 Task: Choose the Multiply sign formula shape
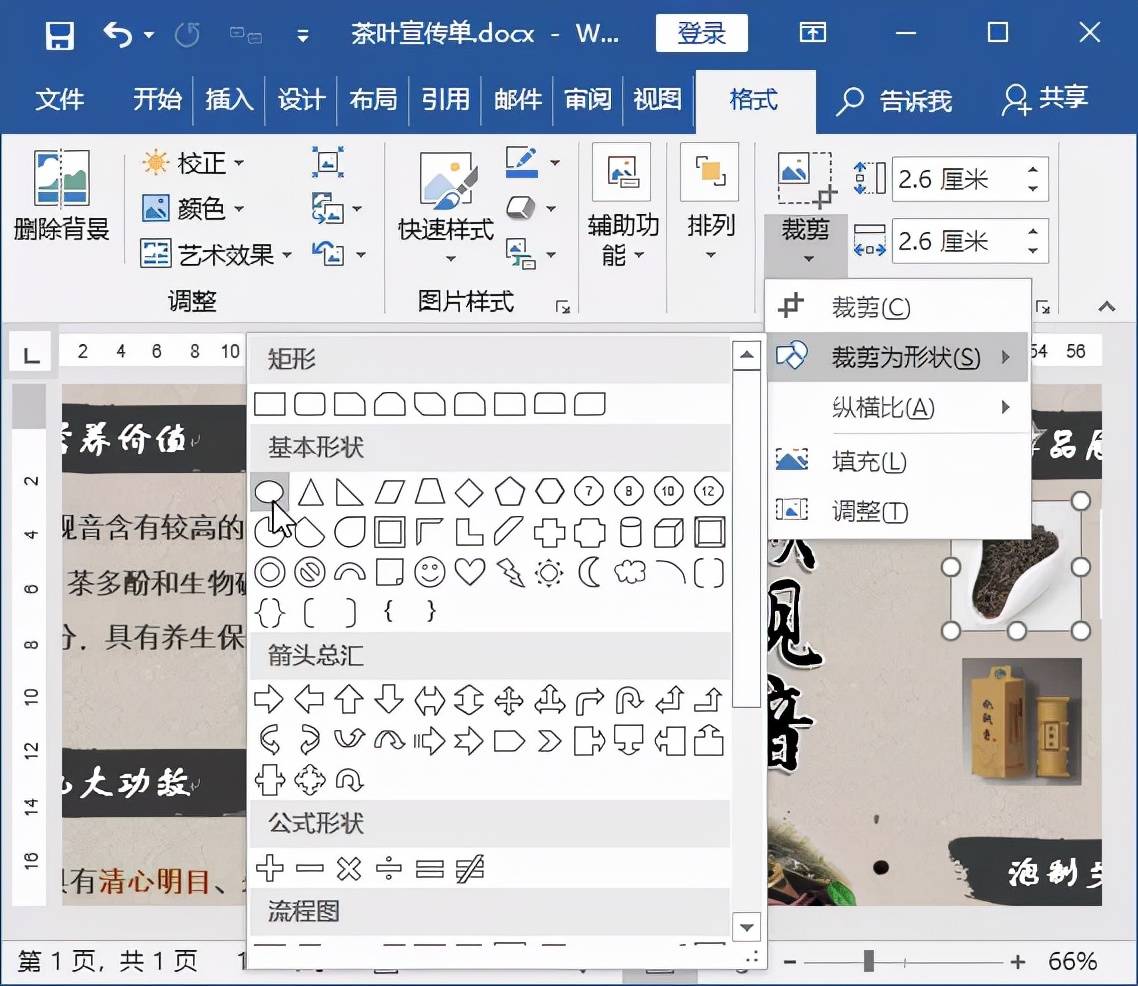(x=349, y=868)
